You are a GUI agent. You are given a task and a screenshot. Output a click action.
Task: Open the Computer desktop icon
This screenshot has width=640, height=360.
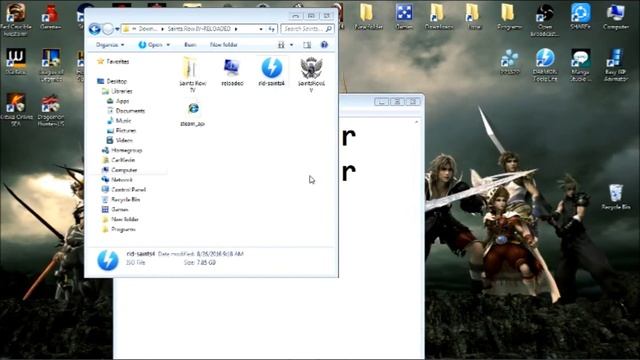pyautogui.click(x=616, y=16)
